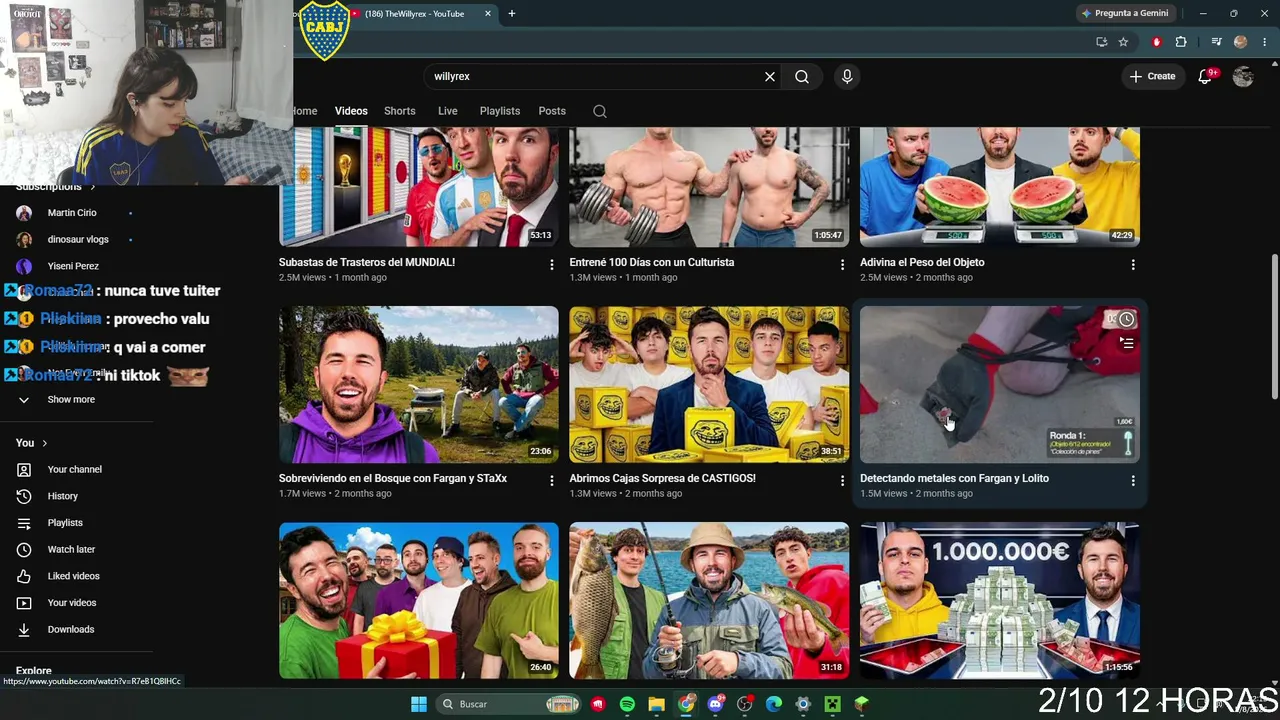Switch to the channel Videos tab
The height and width of the screenshot is (720, 1280).
[351, 111]
